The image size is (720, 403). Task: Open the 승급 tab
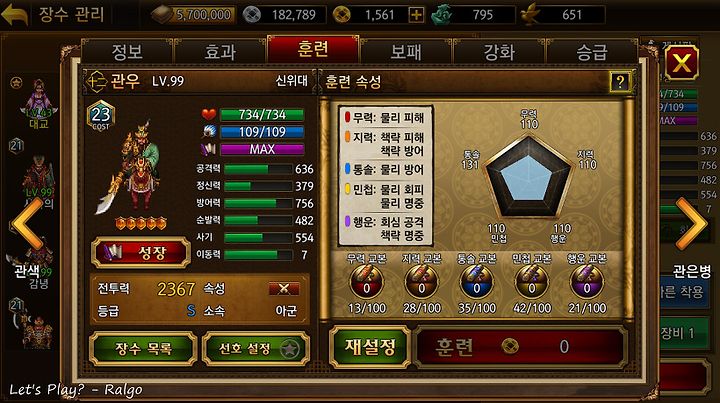point(591,51)
